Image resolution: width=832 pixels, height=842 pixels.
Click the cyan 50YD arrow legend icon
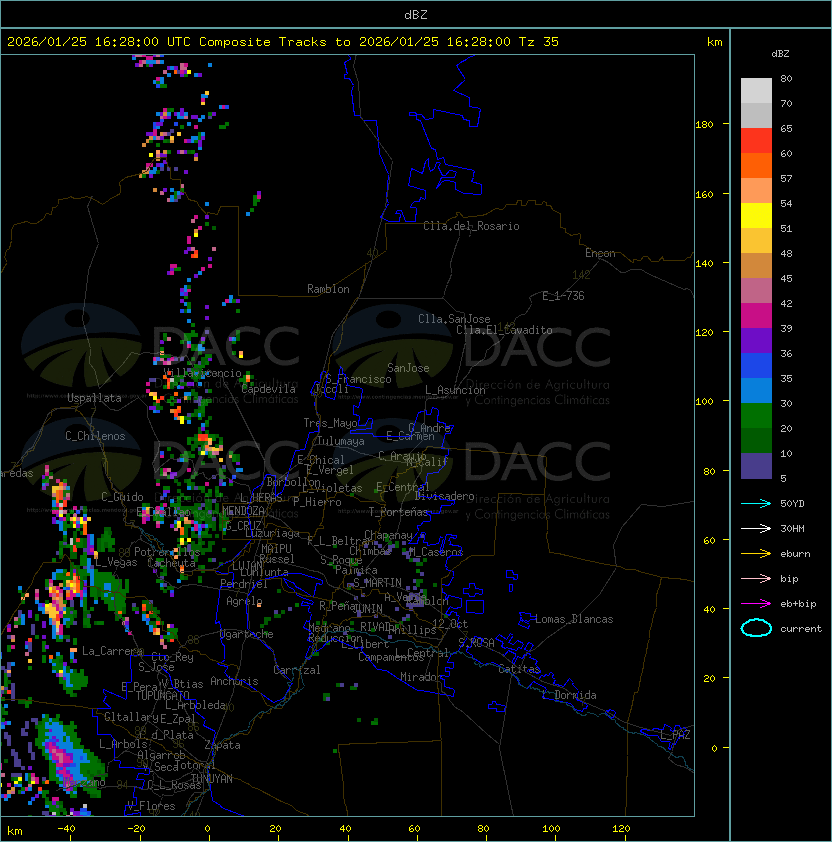tap(756, 503)
